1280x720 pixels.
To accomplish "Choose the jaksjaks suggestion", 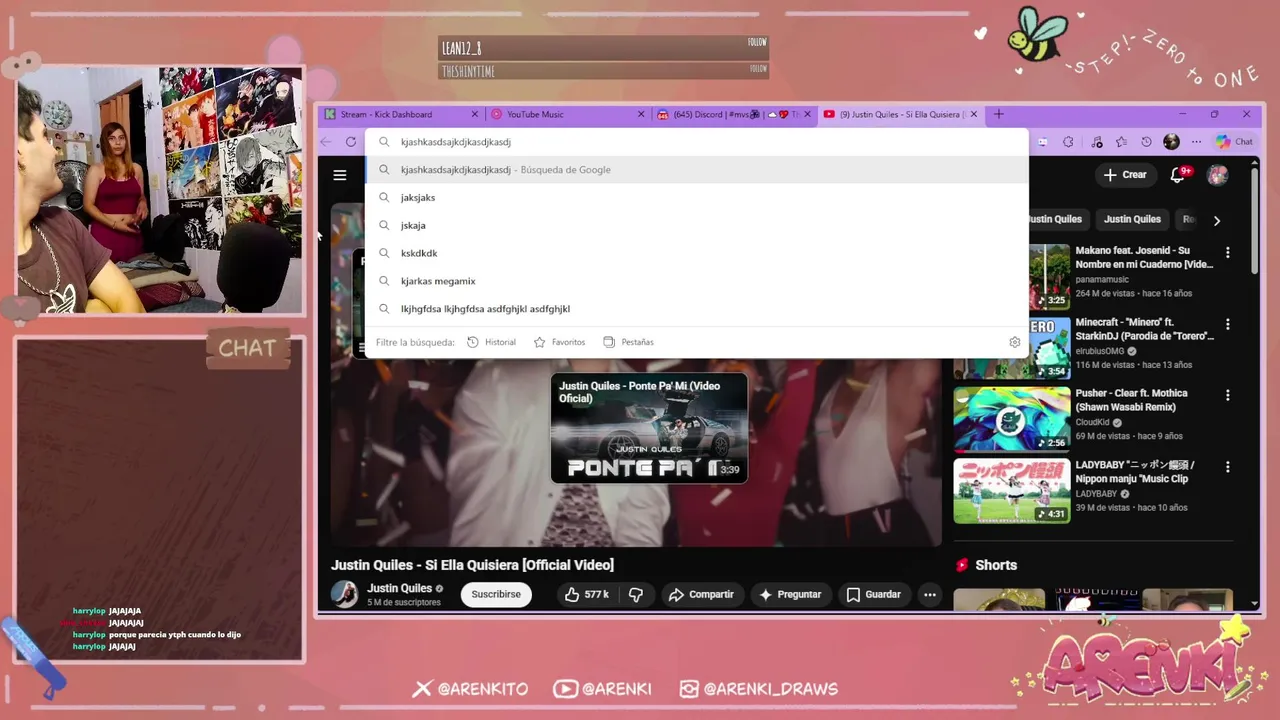I will (x=697, y=198).
